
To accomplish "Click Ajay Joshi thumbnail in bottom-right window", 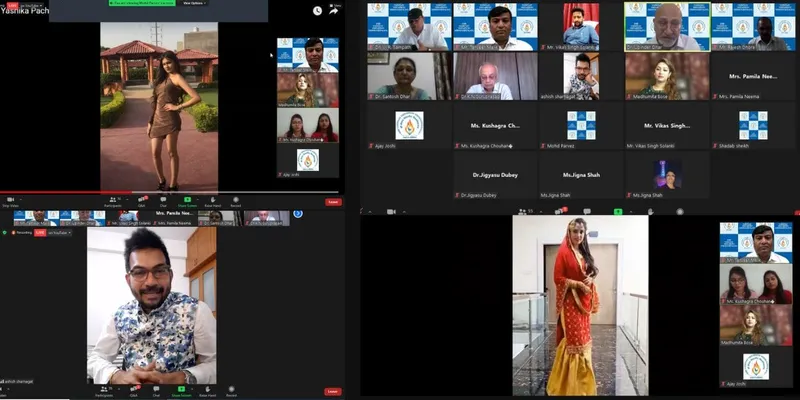I will 756,367.
